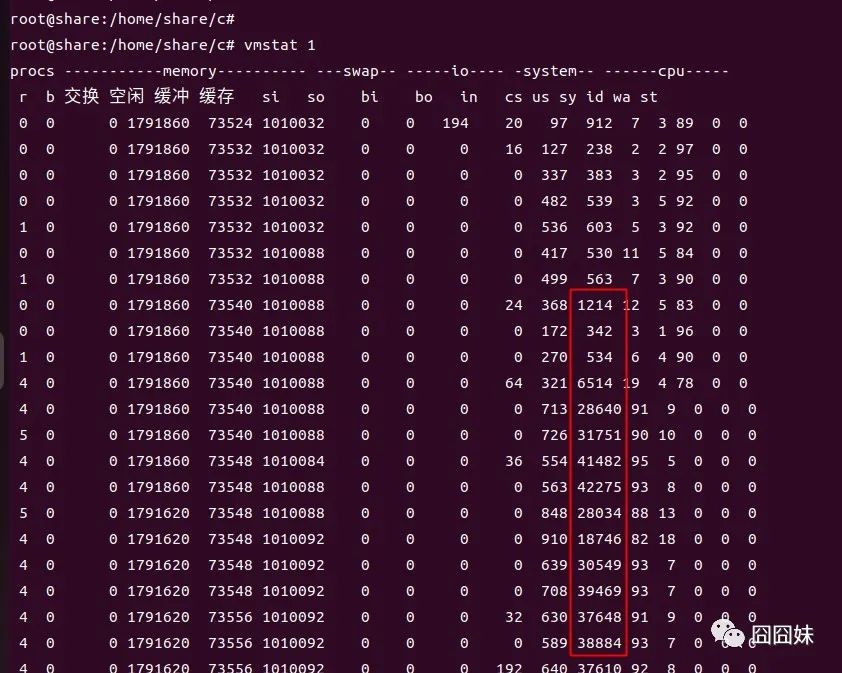Click the value 912 in first row

tap(599, 123)
